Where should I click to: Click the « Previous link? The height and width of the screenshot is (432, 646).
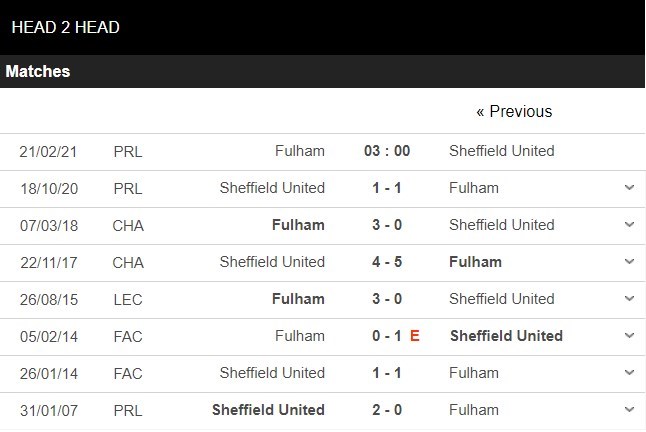(514, 111)
